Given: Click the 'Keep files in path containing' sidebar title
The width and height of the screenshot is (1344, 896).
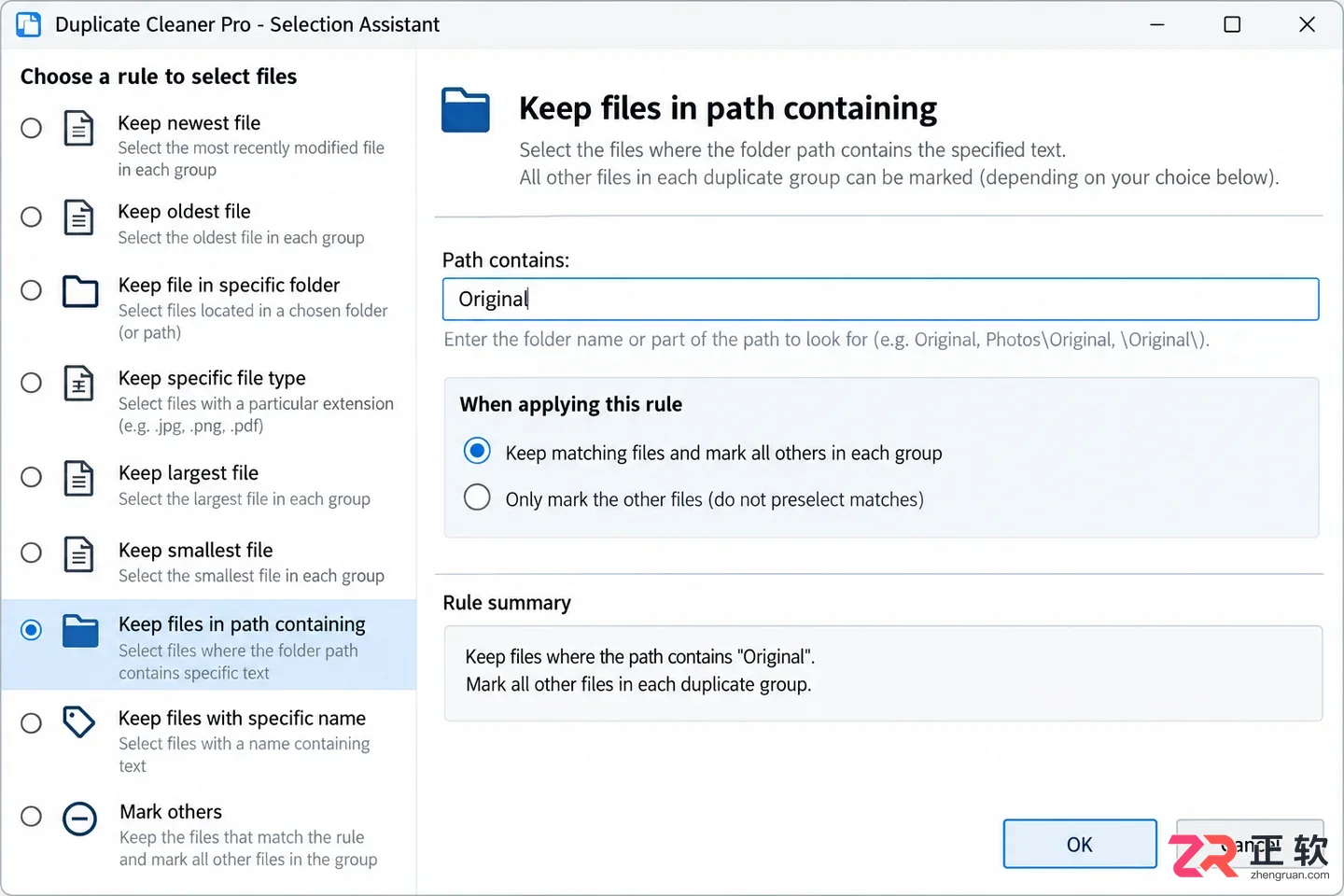Looking at the screenshot, I should pyautogui.click(x=243, y=624).
